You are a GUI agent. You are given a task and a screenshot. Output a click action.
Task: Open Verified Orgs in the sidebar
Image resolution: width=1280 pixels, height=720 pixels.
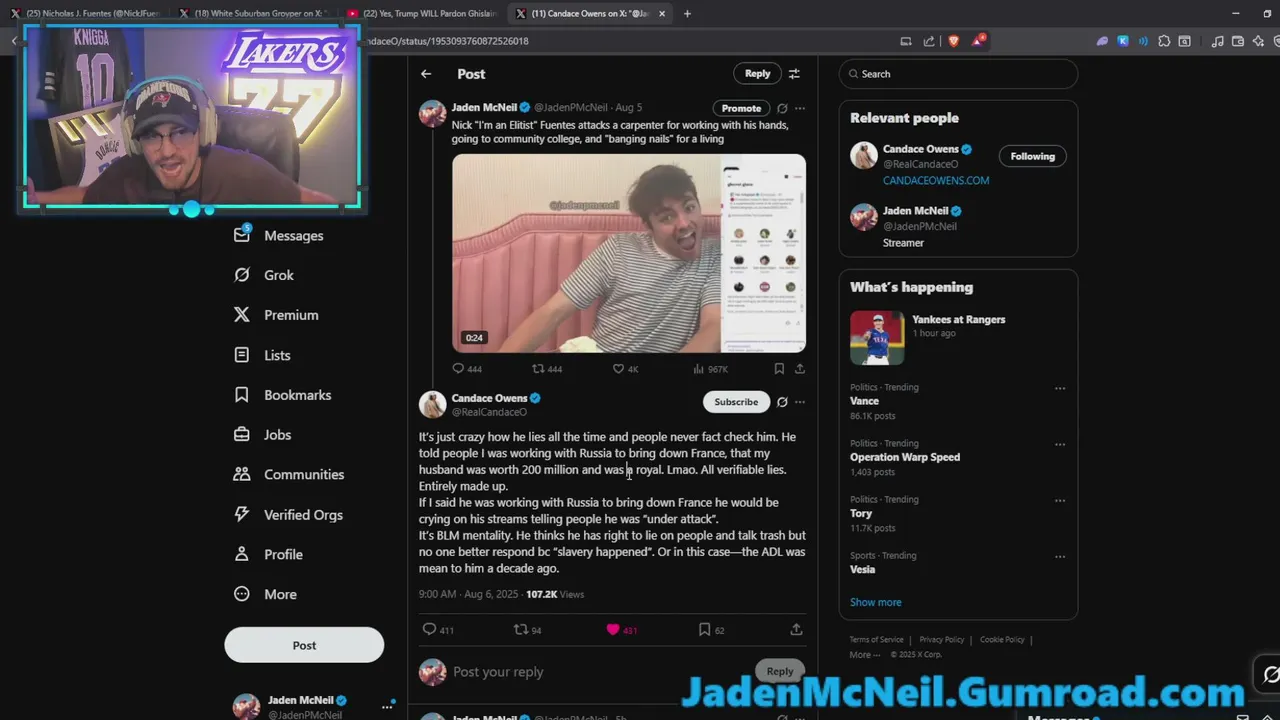288,515
